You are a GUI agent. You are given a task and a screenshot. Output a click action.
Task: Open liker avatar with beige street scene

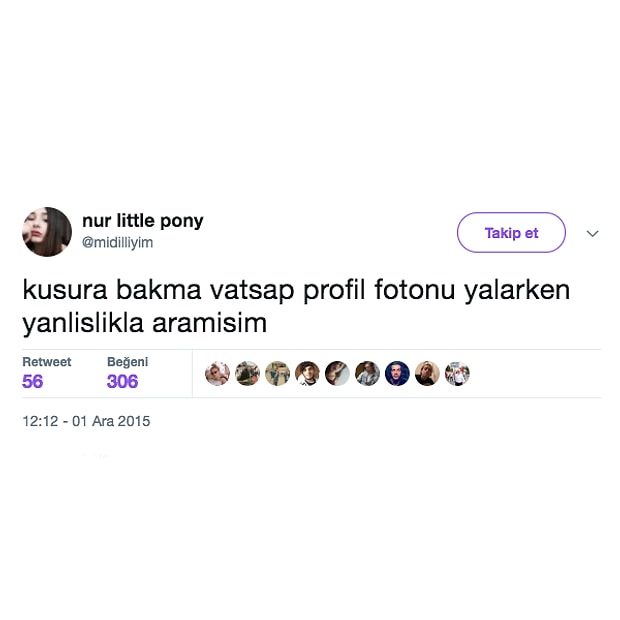[x=278, y=374]
